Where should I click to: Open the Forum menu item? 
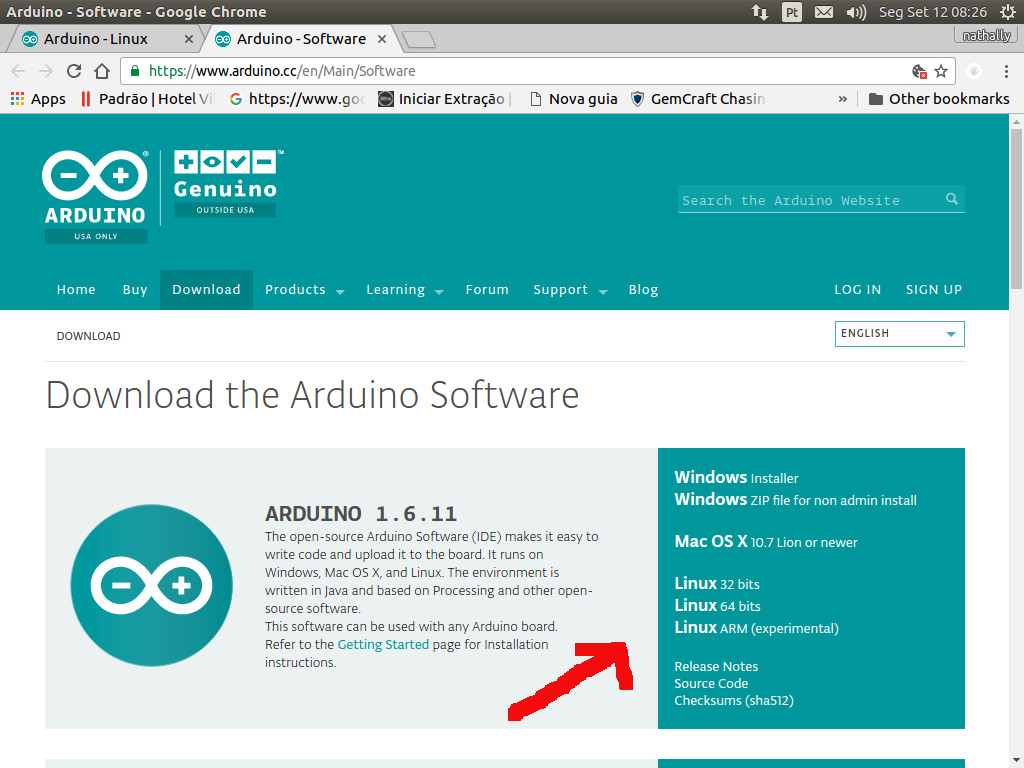(487, 289)
